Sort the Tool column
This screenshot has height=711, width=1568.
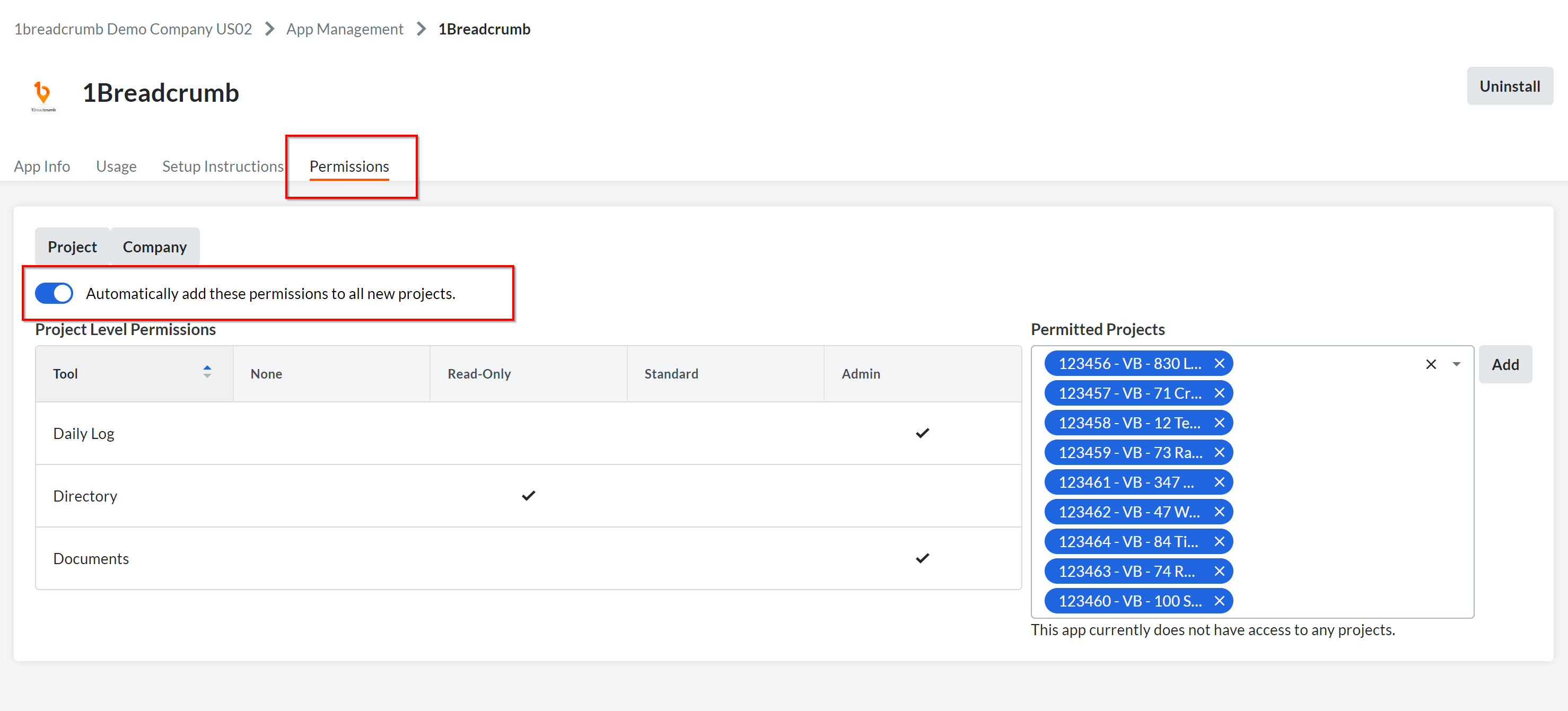207,372
